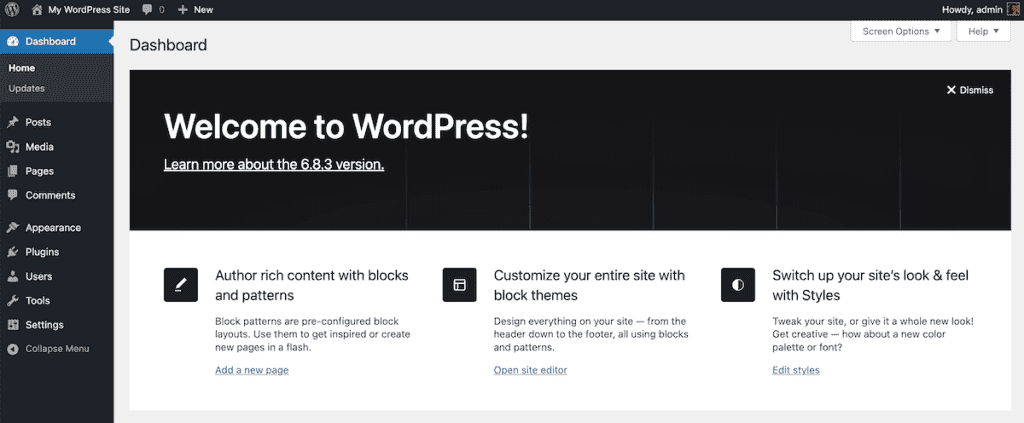Click the Comments speech bubble sidebar icon
The width and height of the screenshot is (1024, 423).
pyautogui.click(x=12, y=195)
